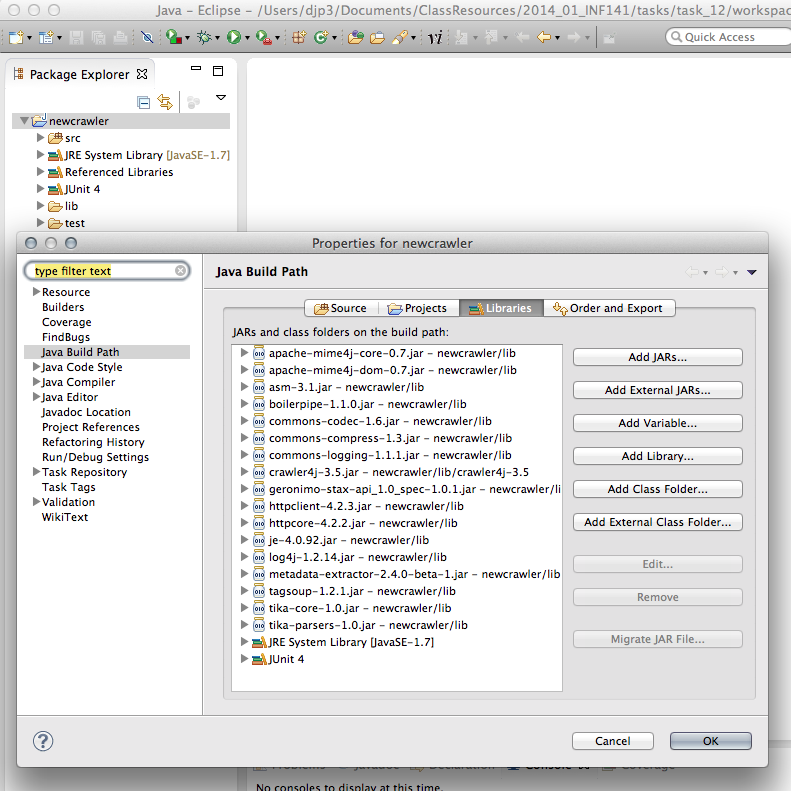The height and width of the screenshot is (791, 791).
Task: Select the Libraries tab
Action: point(501,308)
